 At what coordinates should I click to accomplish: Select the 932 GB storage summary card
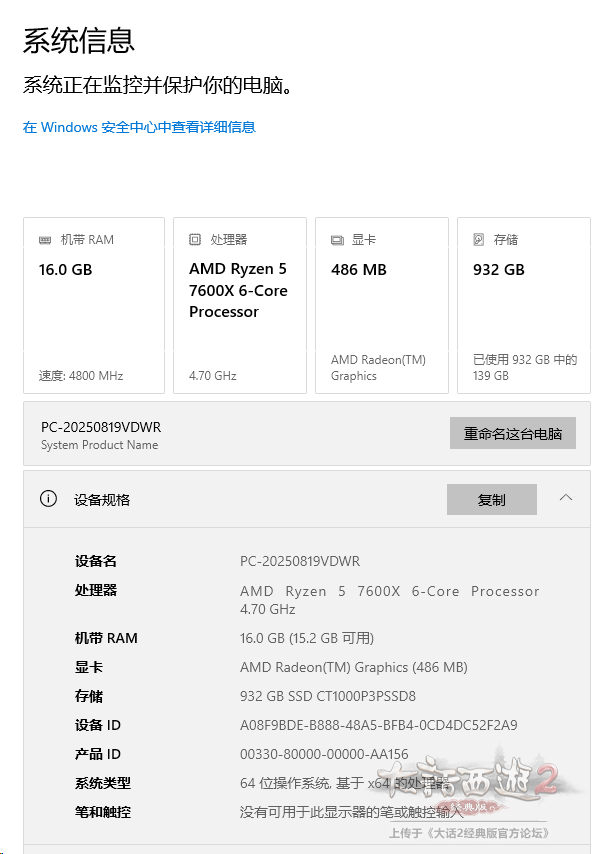524,305
